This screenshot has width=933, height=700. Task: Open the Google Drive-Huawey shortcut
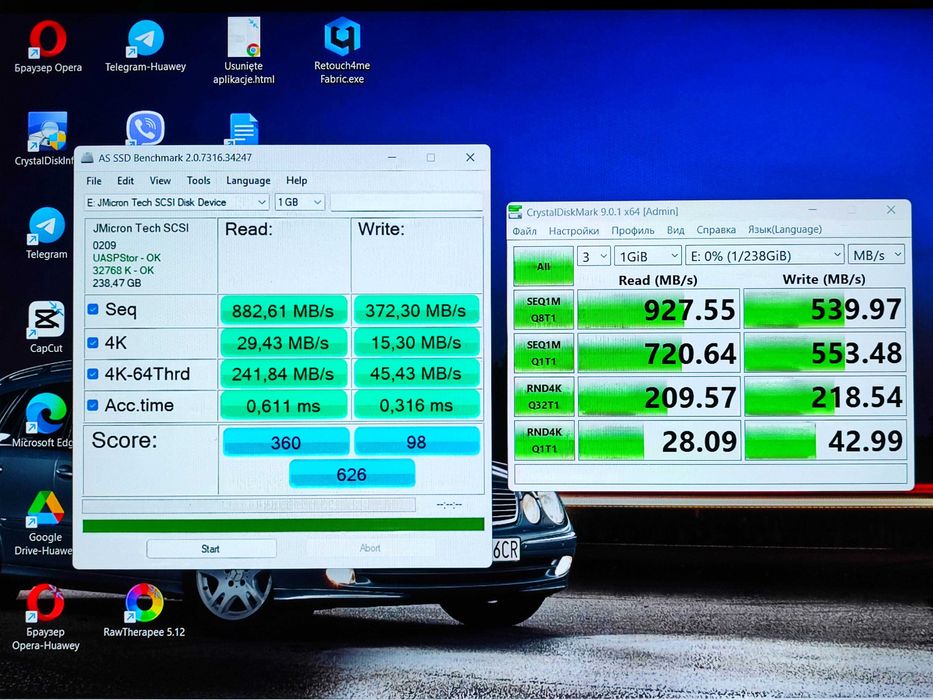coord(45,524)
